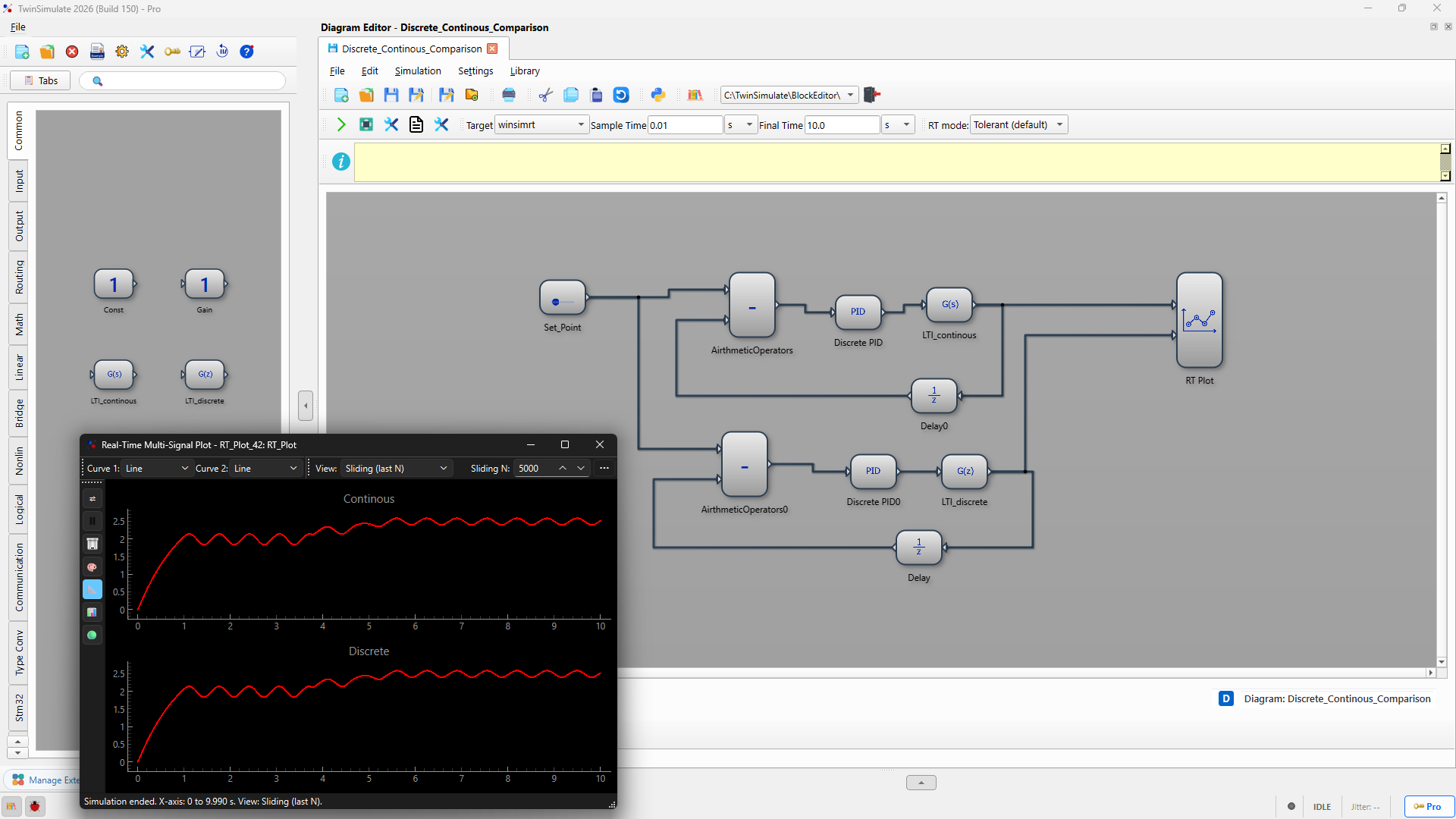Click the three-dots more options in plot toolbar
This screenshot has height=819, width=1456.
(604, 468)
